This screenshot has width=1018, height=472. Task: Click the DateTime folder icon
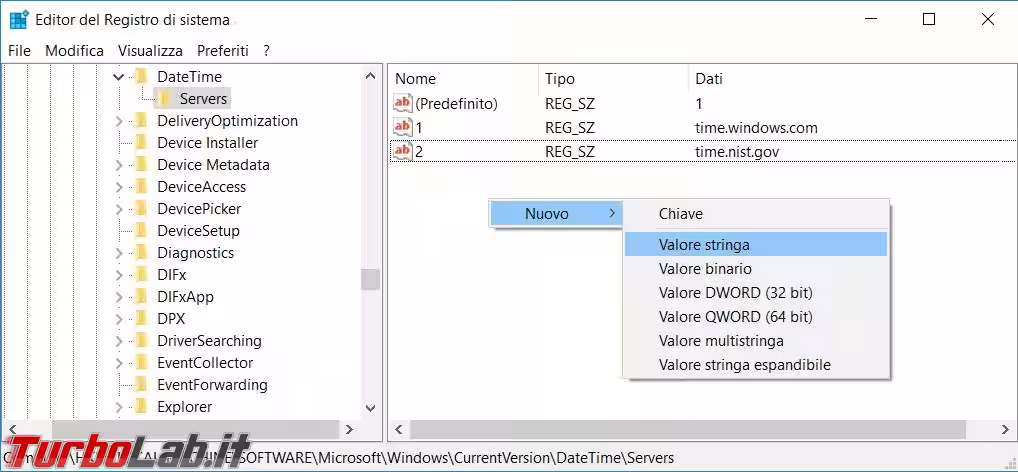pos(142,77)
